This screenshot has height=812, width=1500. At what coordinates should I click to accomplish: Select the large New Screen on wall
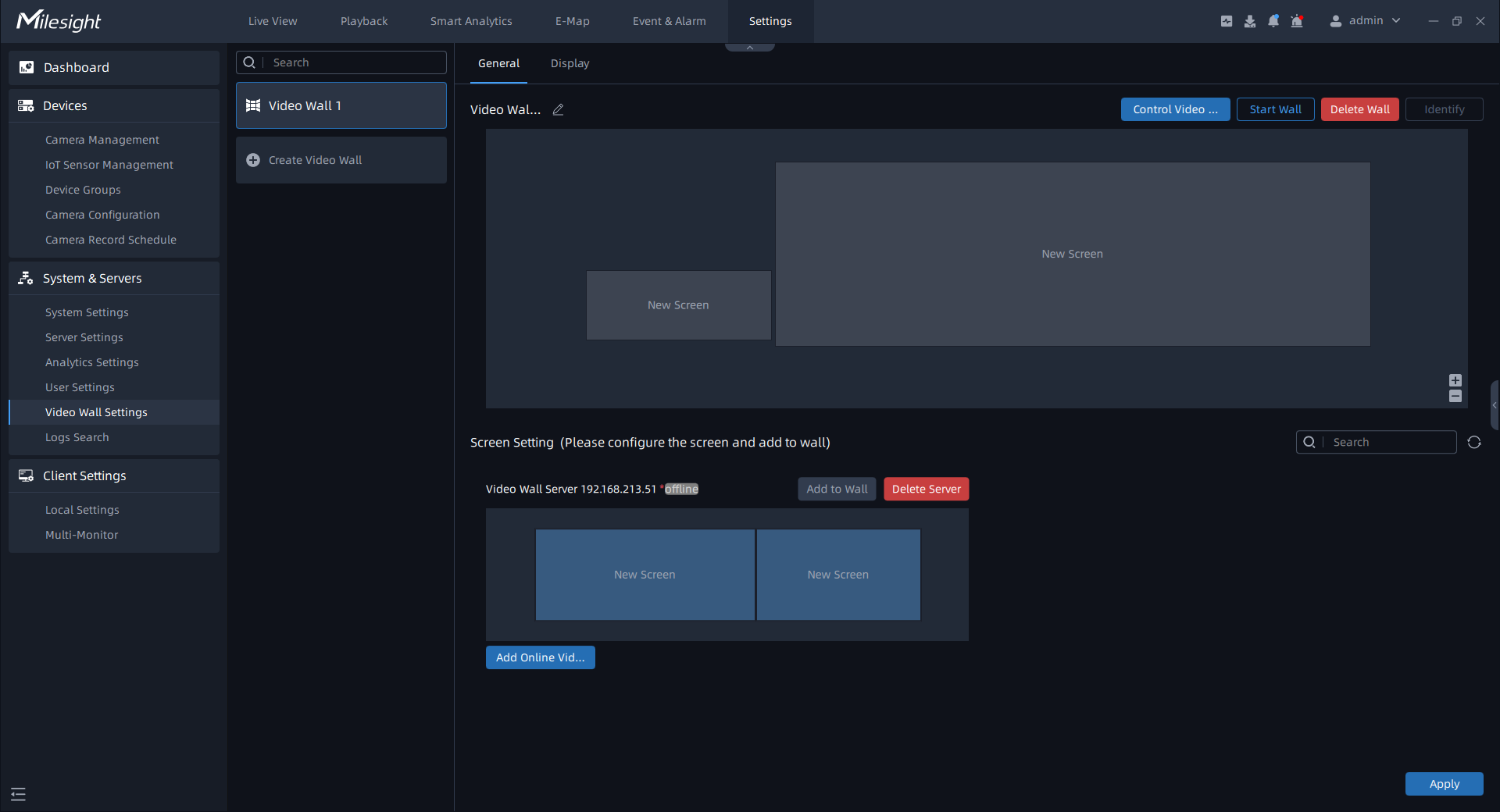coord(1072,254)
